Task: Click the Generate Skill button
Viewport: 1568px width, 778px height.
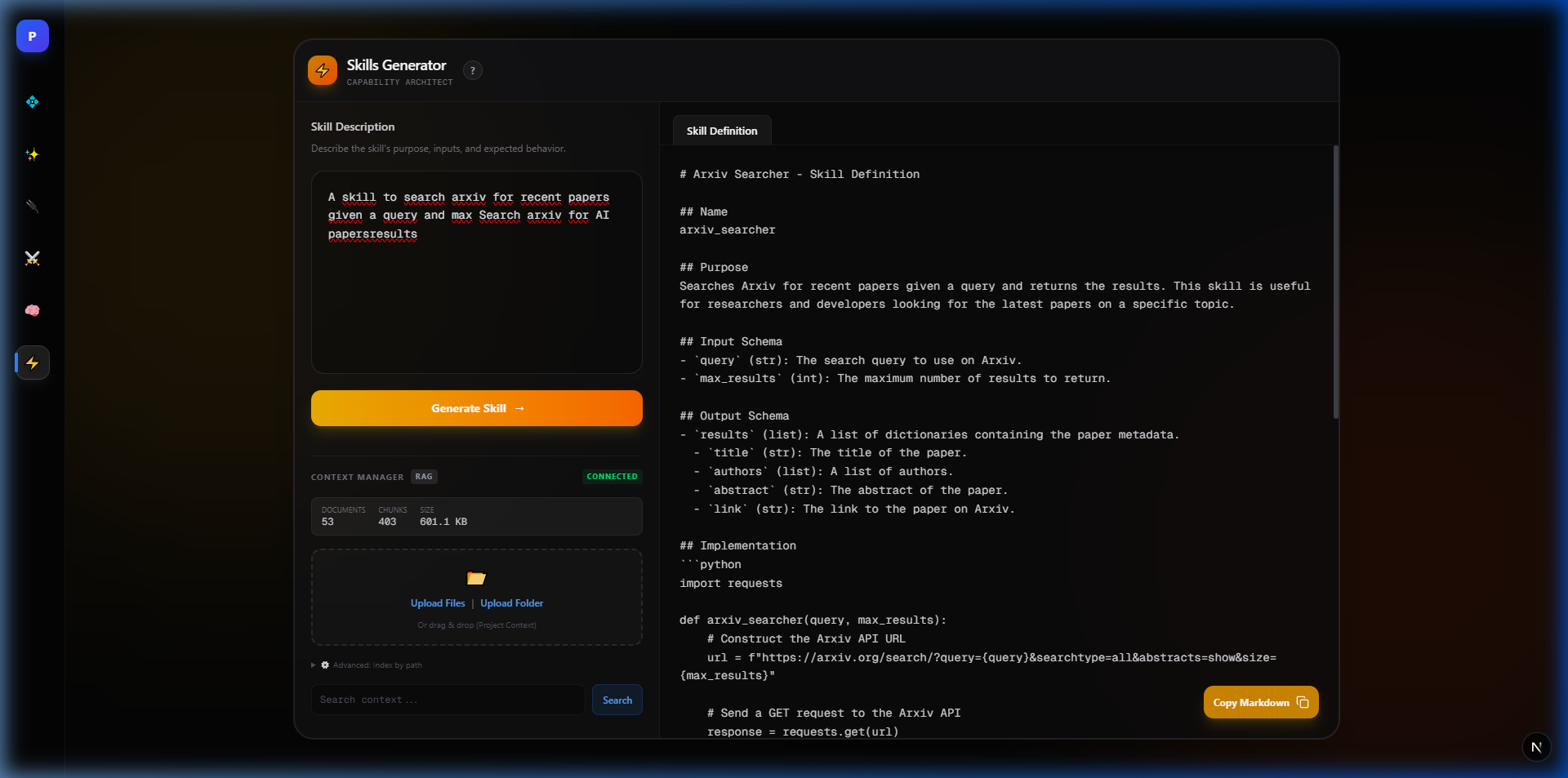Action: tap(477, 408)
